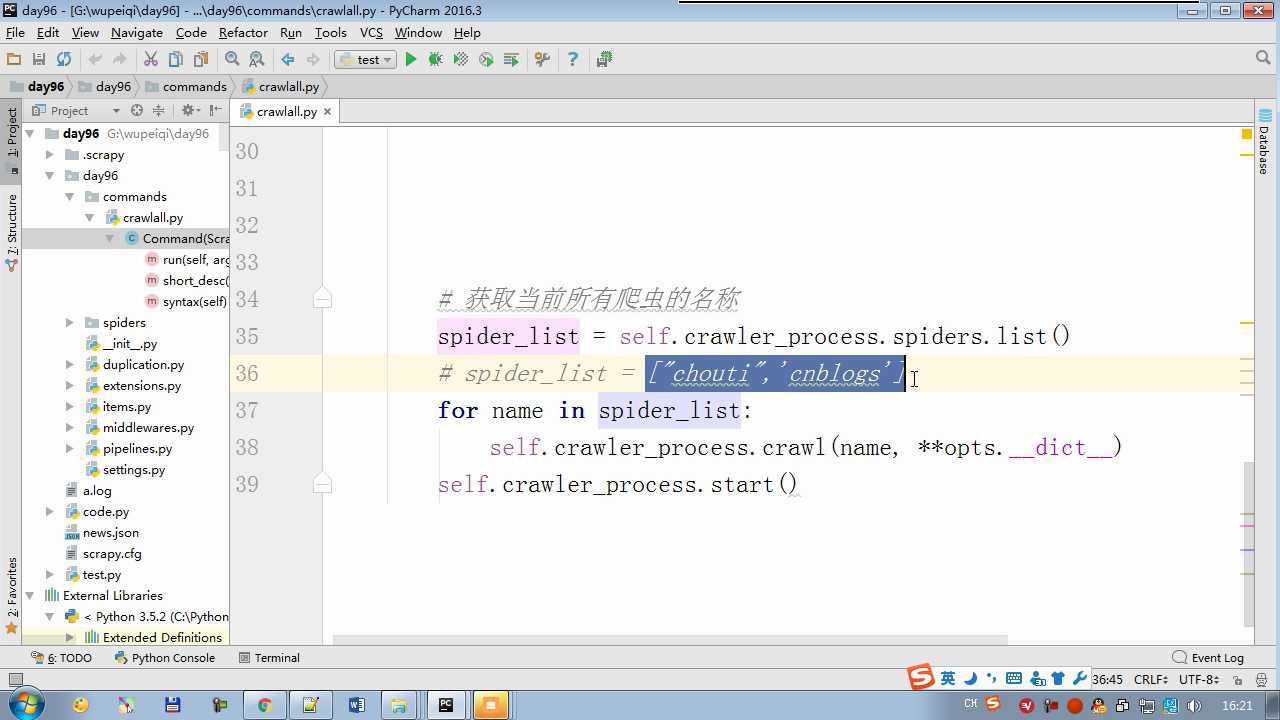The height and width of the screenshot is (720, 1280).
Task: Click the editor horizontal scrollbar
Action: coord(670,639)
